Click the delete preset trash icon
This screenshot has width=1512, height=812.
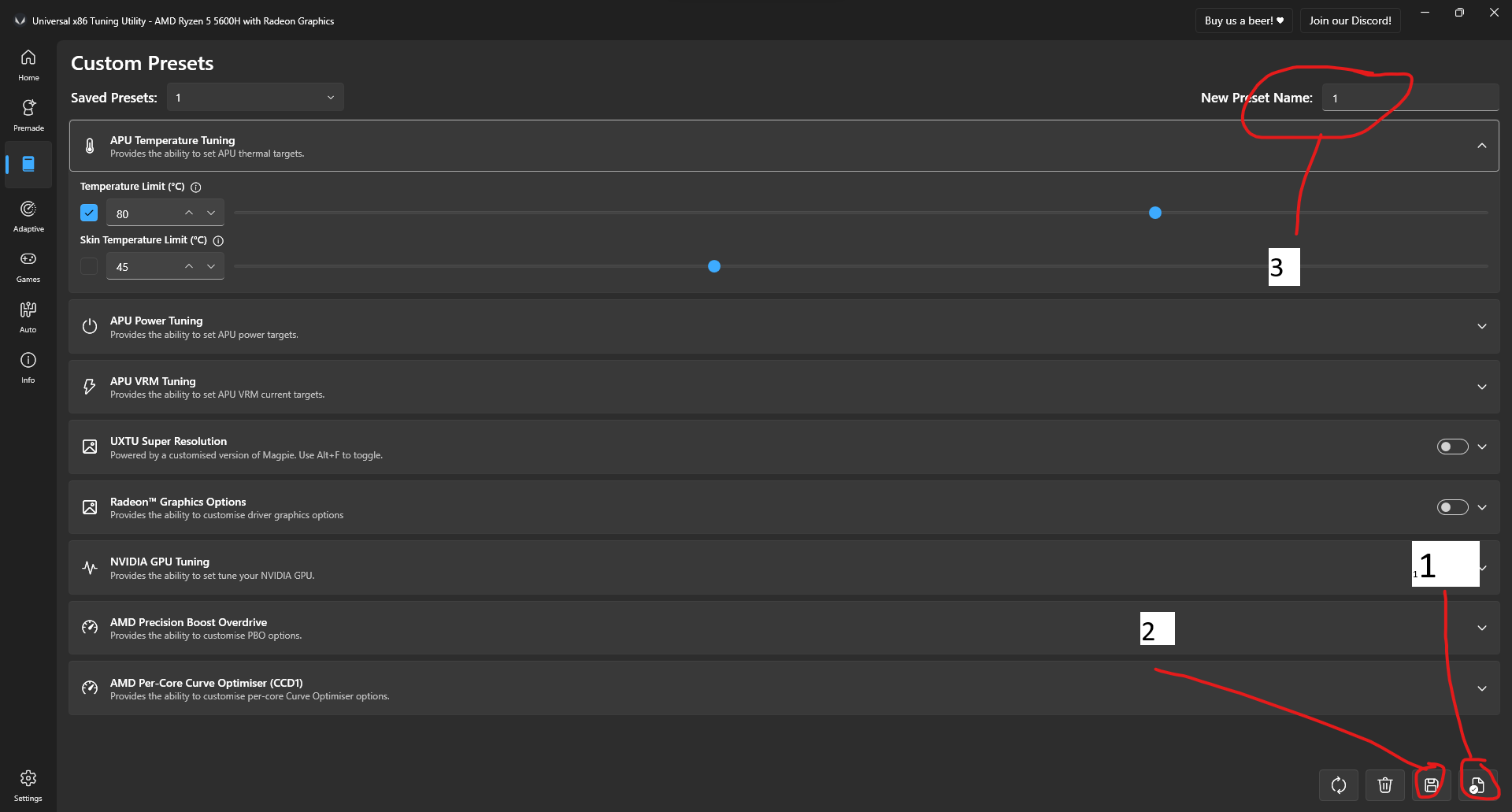[x=1384, y=784]
